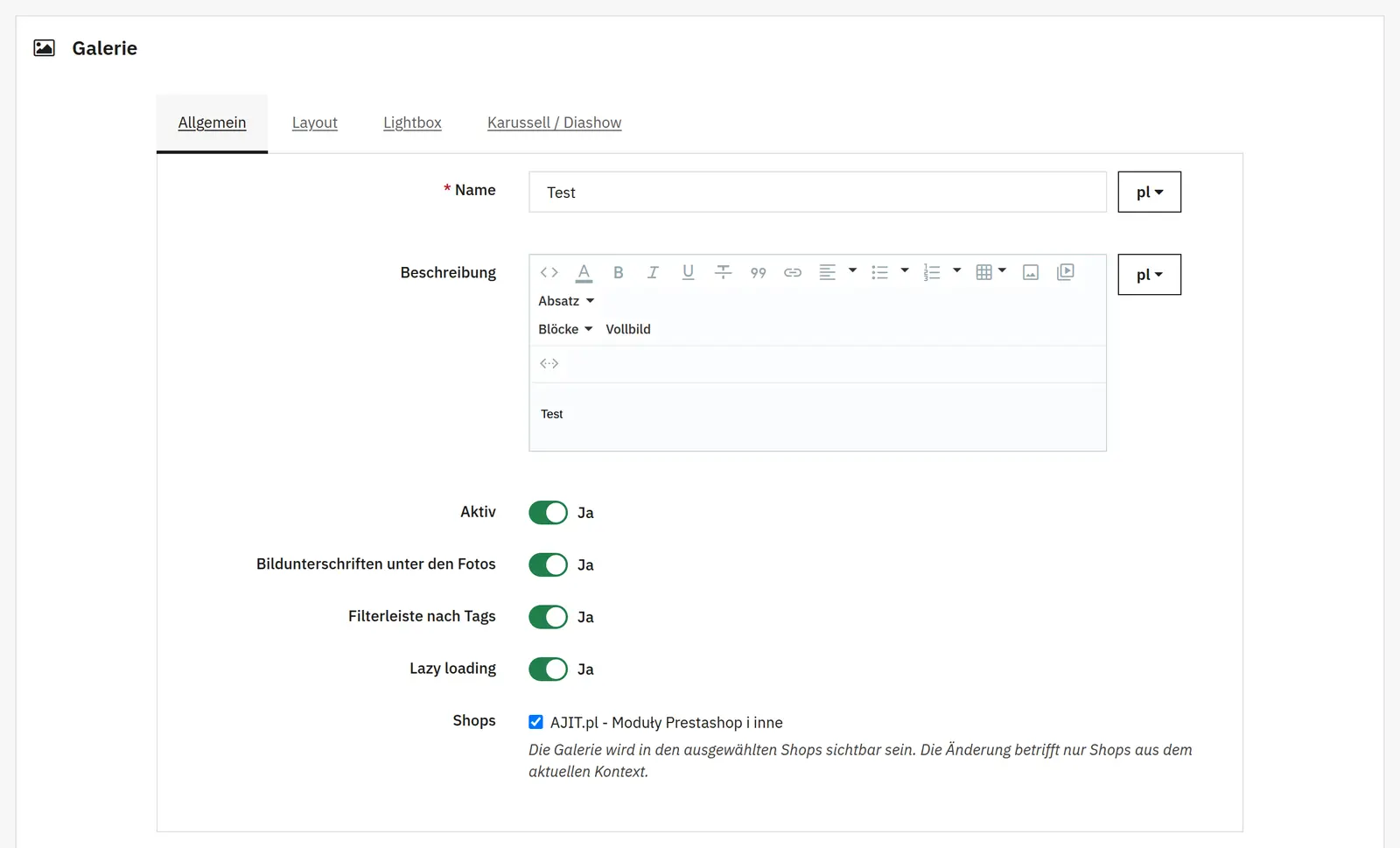Insert media using the video icon

[1066, 272]
